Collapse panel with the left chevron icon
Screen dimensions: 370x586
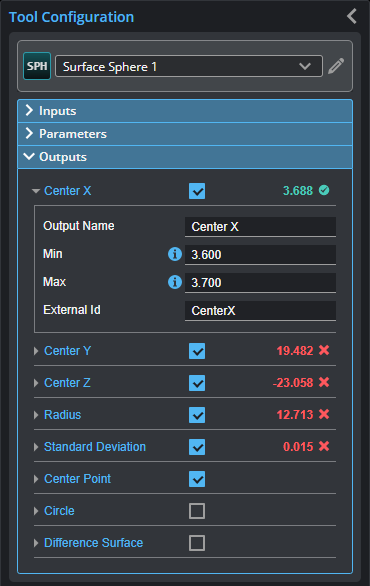click(x=352, y=16)
